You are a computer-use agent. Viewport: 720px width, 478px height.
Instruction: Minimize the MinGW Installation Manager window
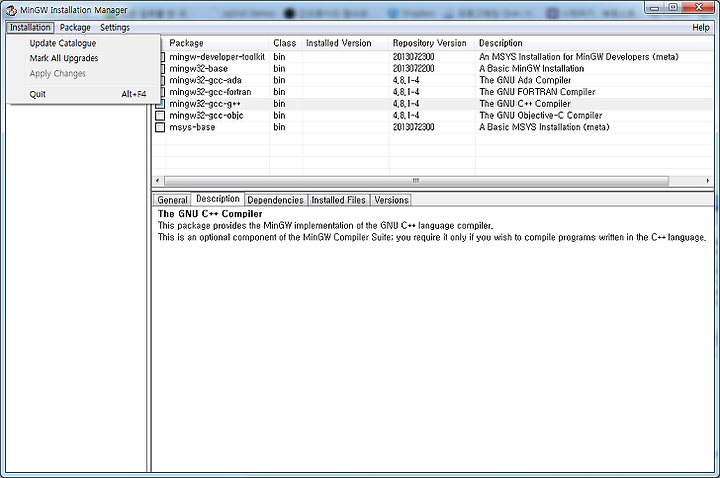(x=654, y=7)
